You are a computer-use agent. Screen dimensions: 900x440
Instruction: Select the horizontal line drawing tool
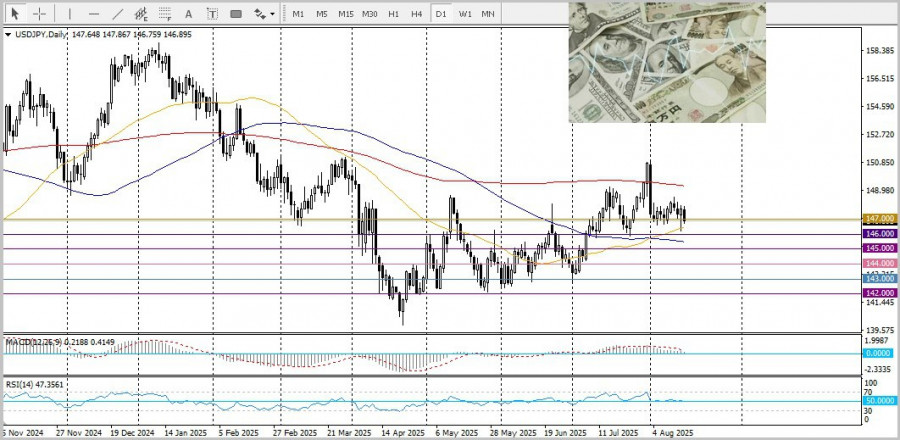(x=94, y=13)
